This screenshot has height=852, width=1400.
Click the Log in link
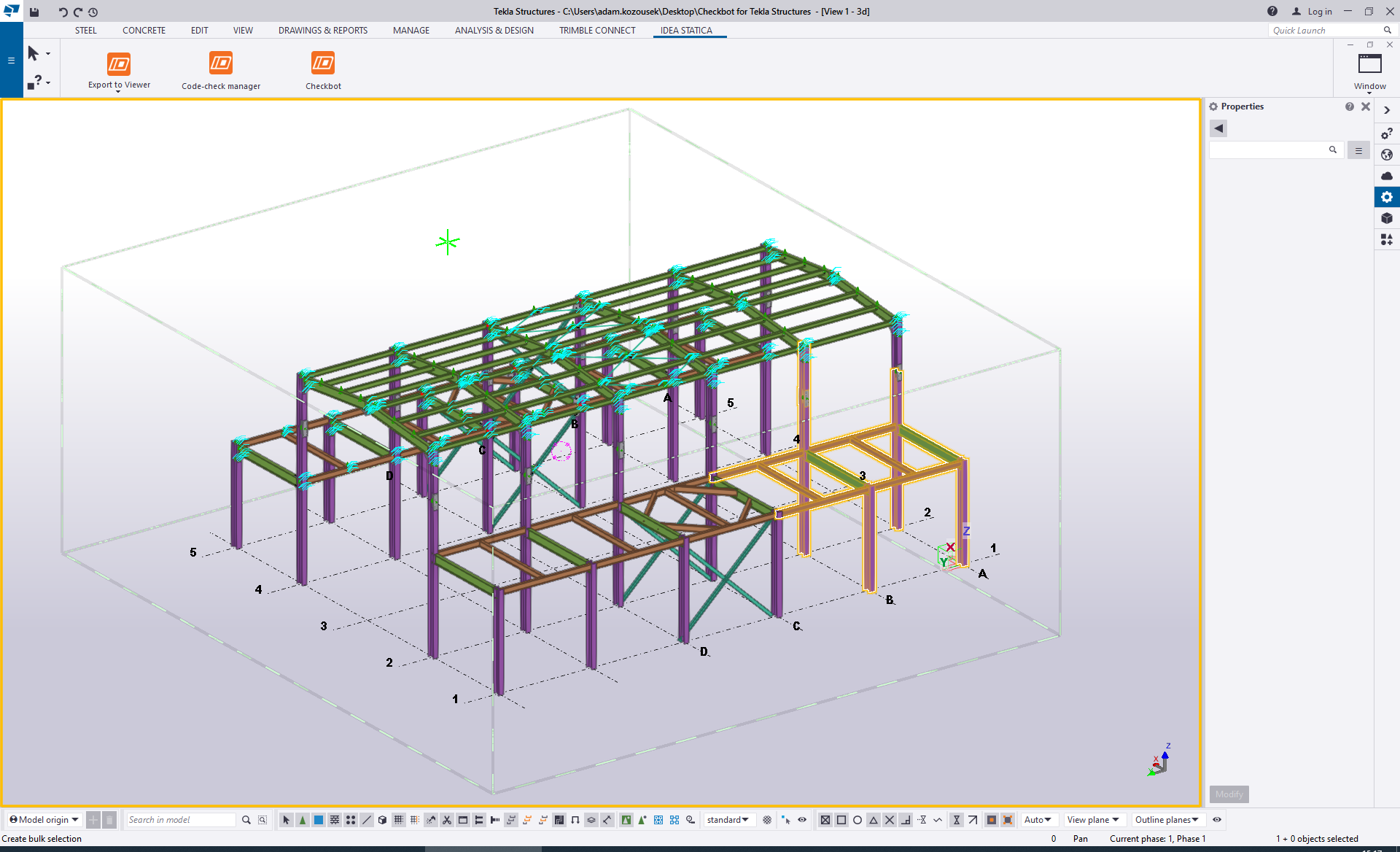pyautogui.click(x=1319, y=12)
